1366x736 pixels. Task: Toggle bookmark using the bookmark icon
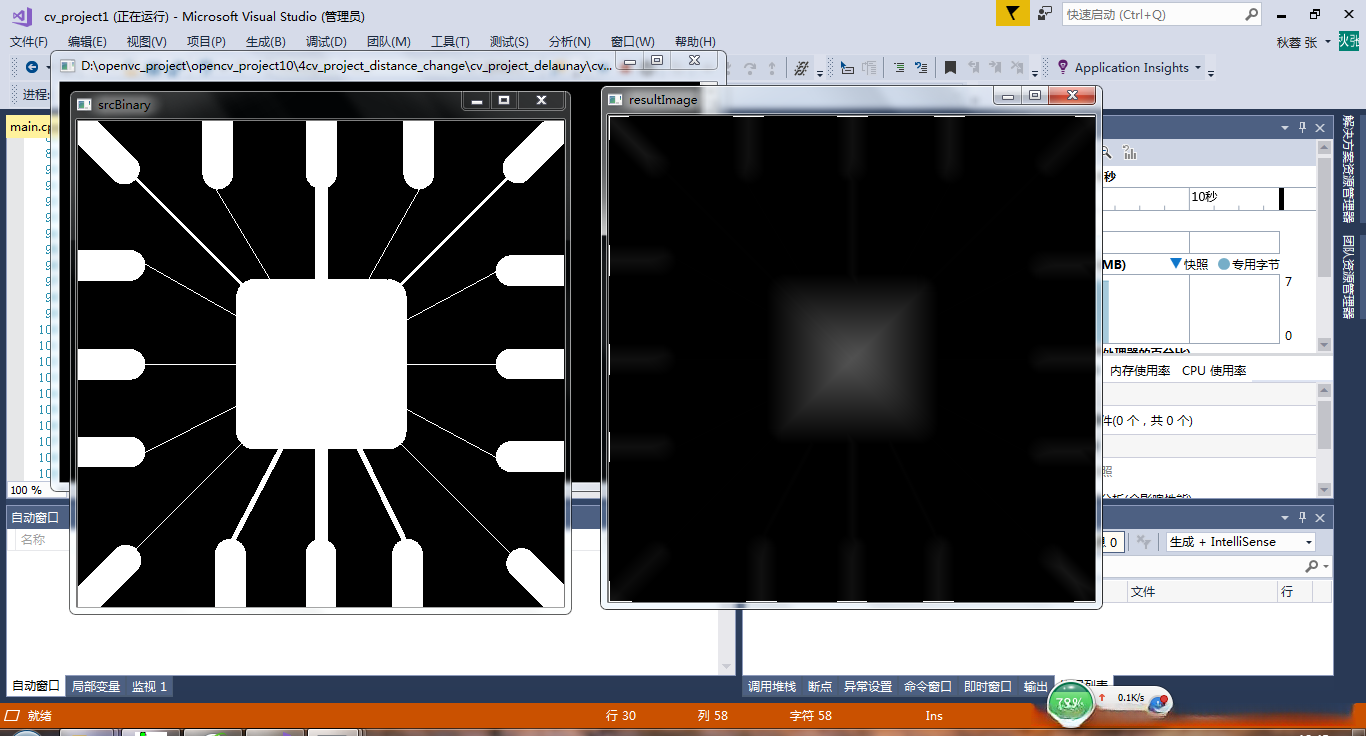[950, 68]
